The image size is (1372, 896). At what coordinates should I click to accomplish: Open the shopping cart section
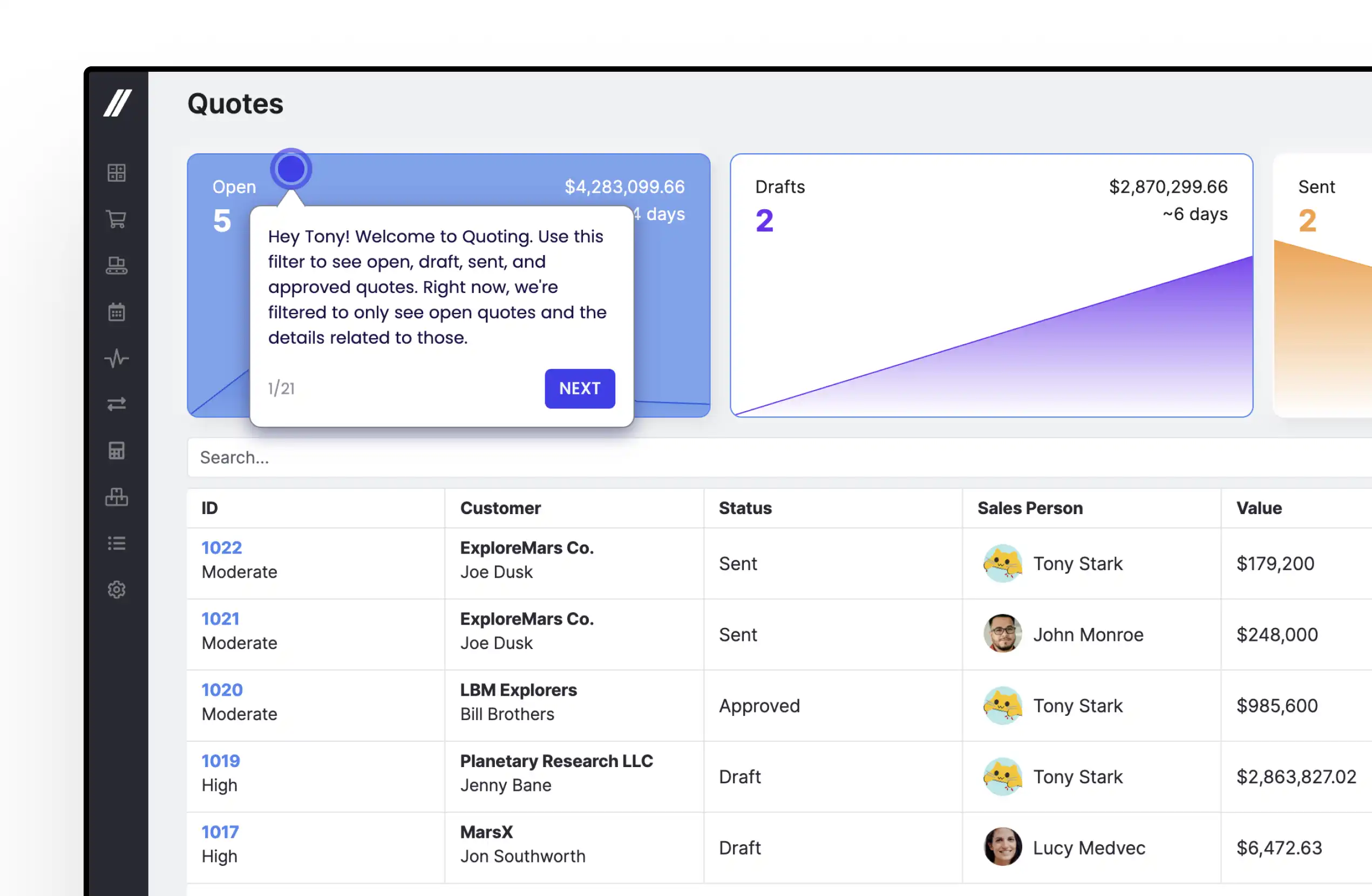pyautogui.click(x=117, y=219)
